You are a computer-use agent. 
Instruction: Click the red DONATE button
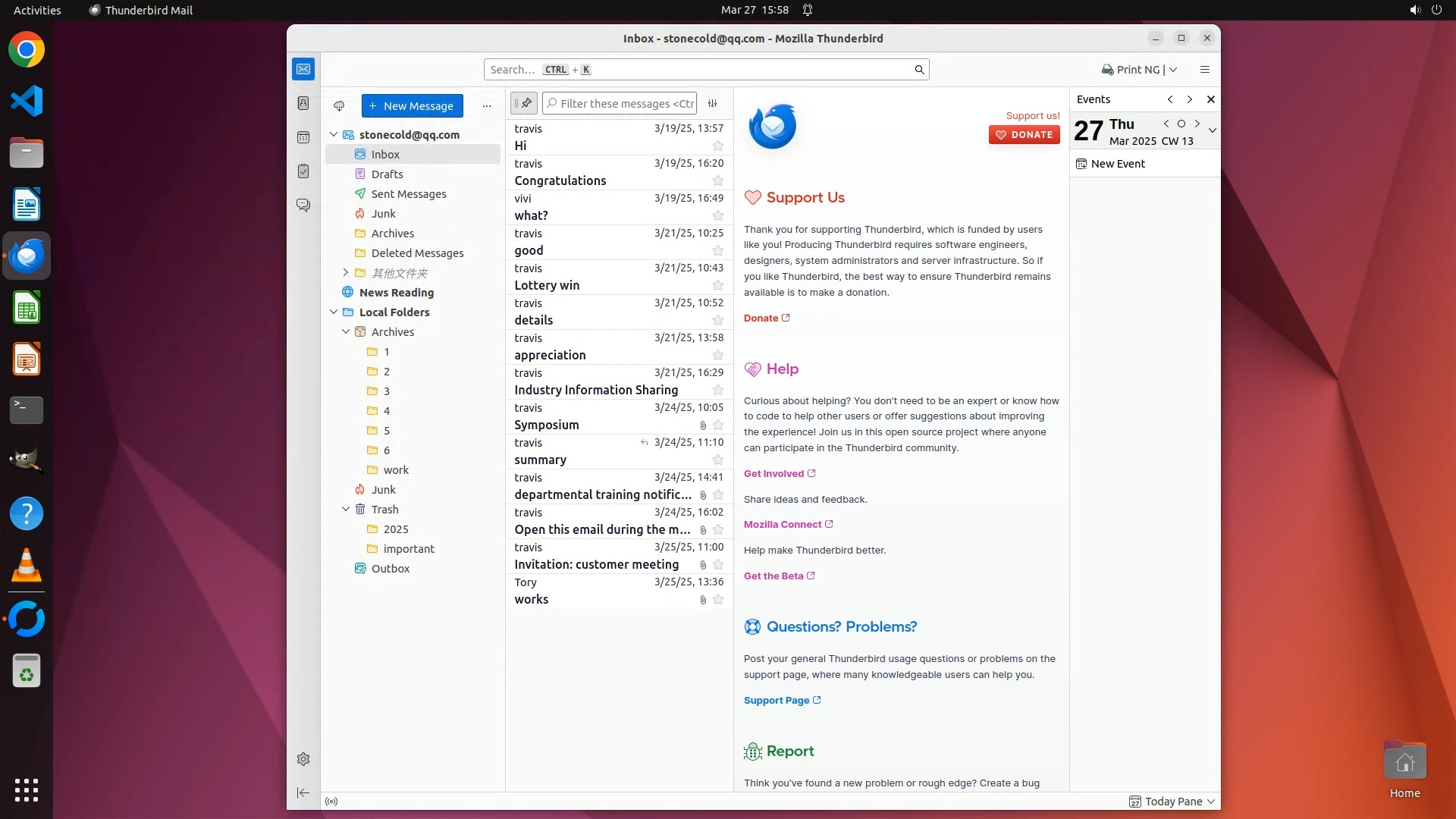coord(1024,135)
